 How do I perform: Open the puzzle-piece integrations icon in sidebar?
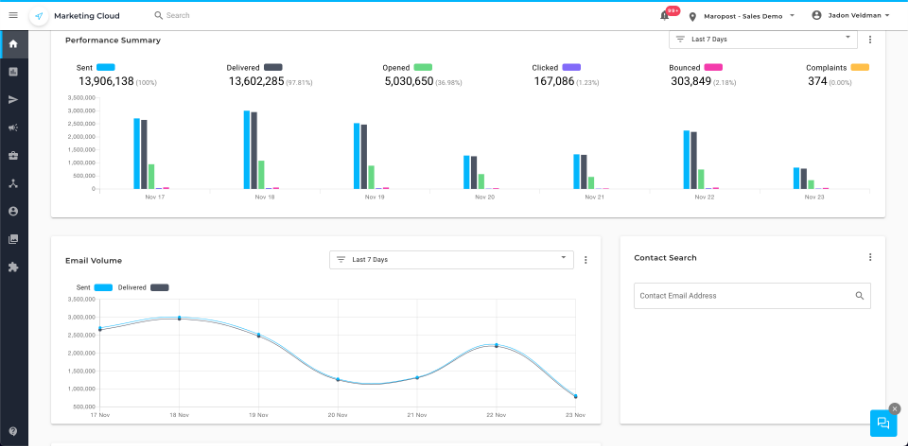pos(13,267)
